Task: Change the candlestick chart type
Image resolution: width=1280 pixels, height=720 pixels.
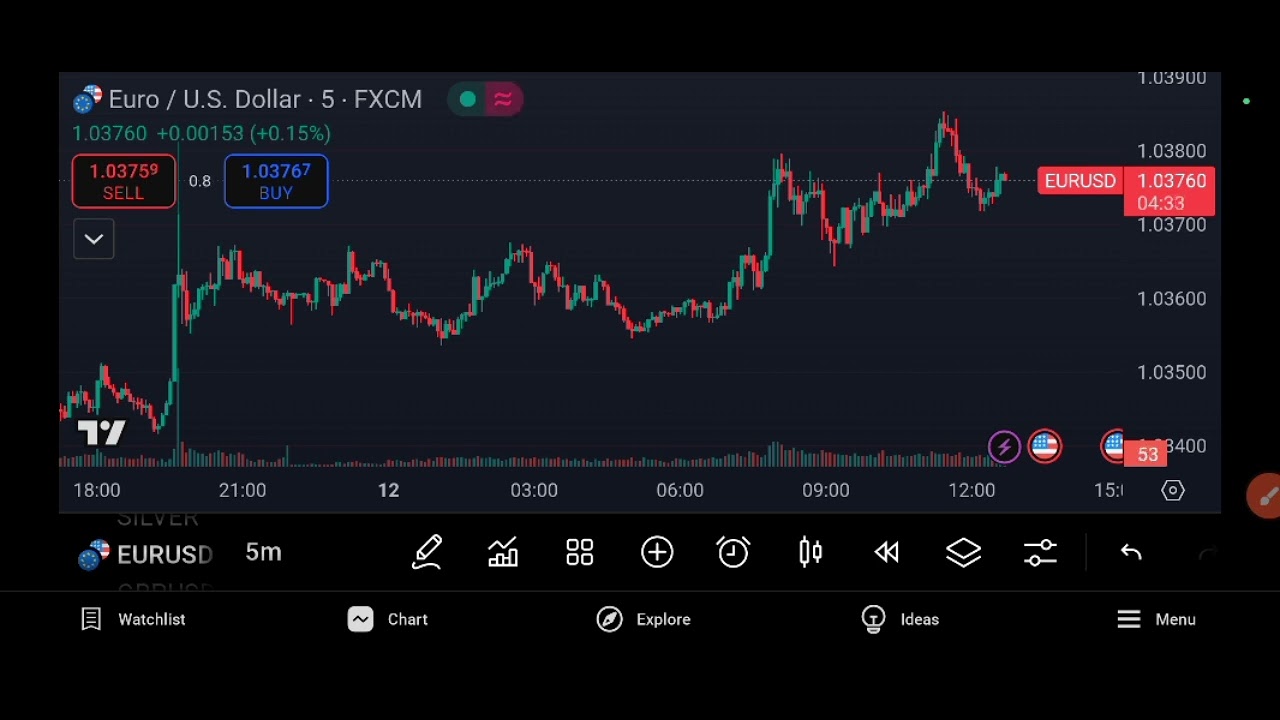Action: (x=810, y=553)
